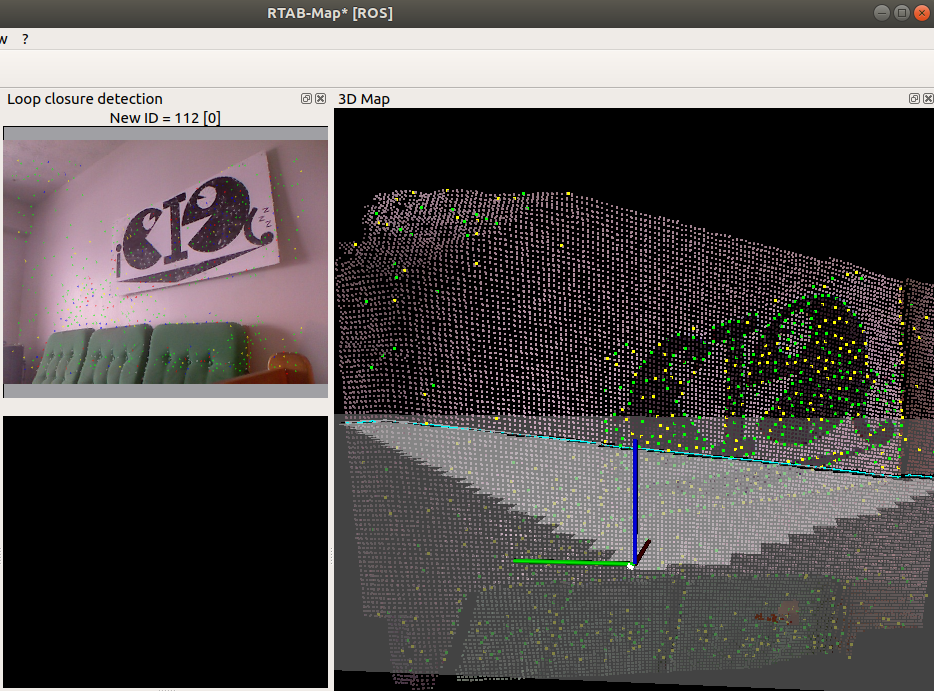934x691 pixels.
Task: Click the green horizontal axis in 3D Map
Action: click(570, 562)
